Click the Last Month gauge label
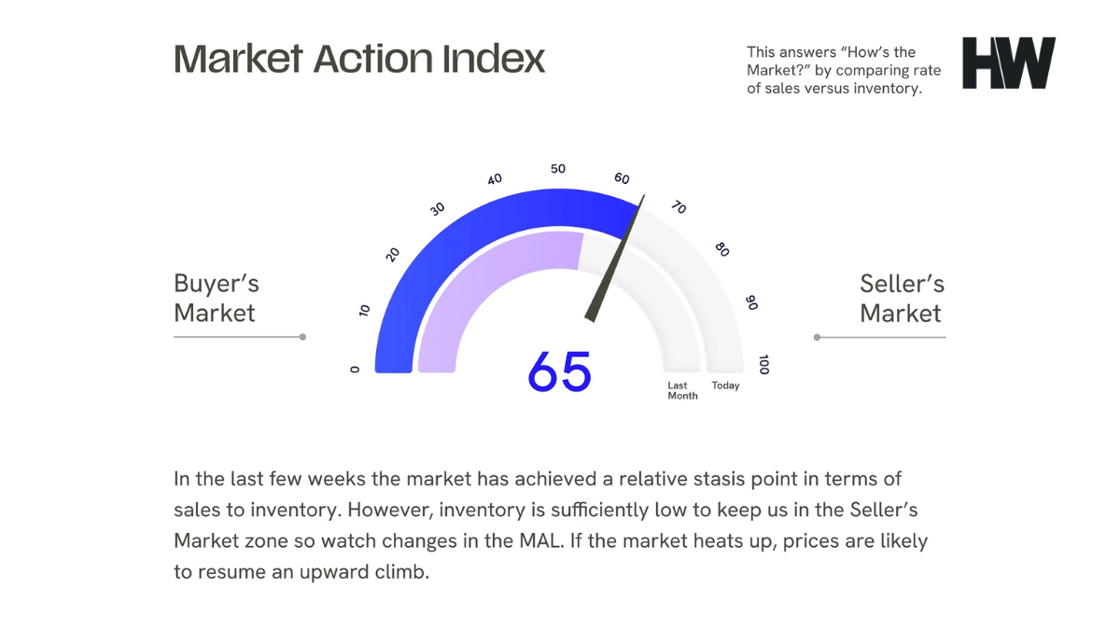This screenshot has width=1120, height=630. pyautogui.click(x=683, y=390)
